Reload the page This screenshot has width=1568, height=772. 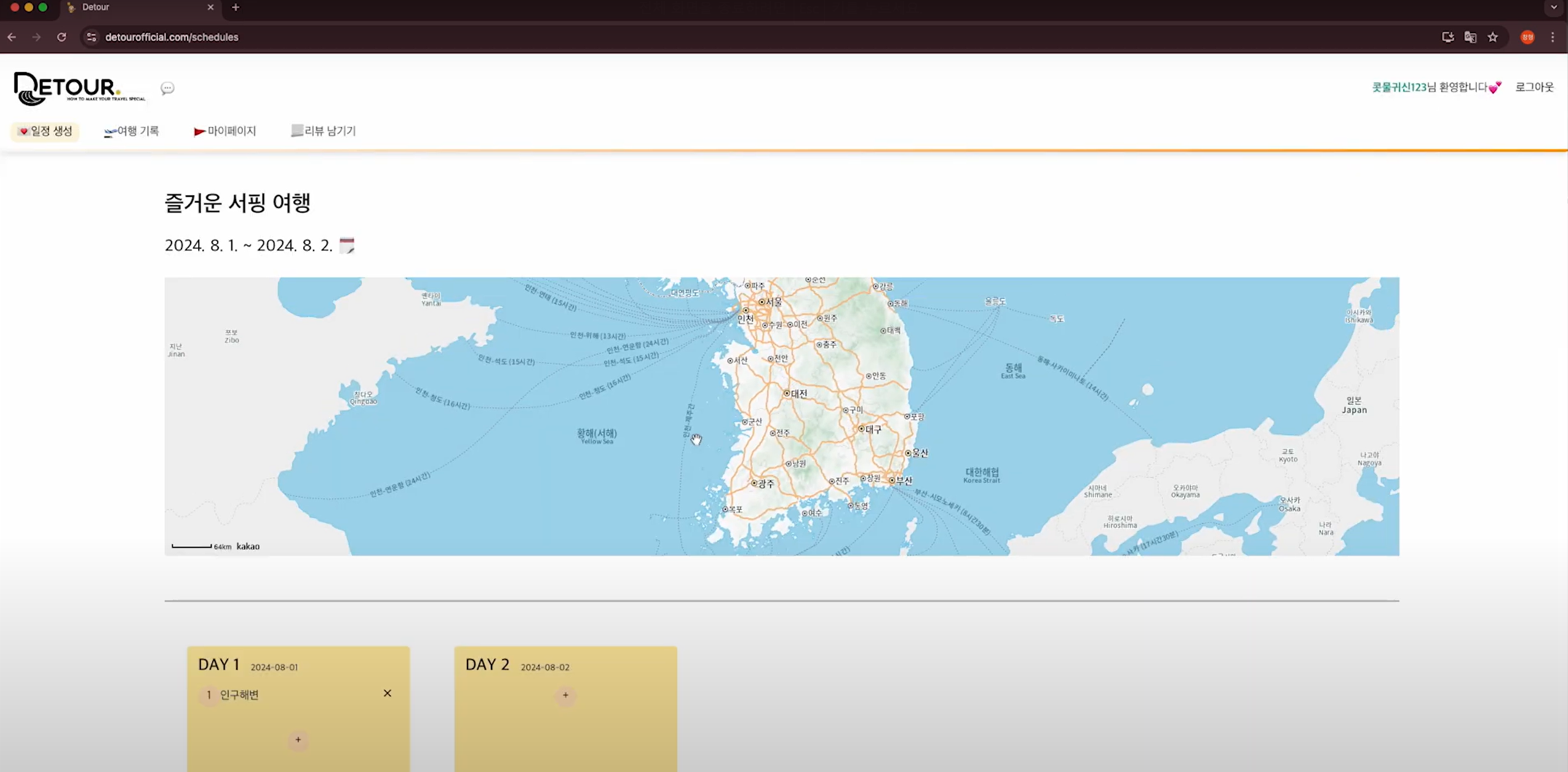62,37
